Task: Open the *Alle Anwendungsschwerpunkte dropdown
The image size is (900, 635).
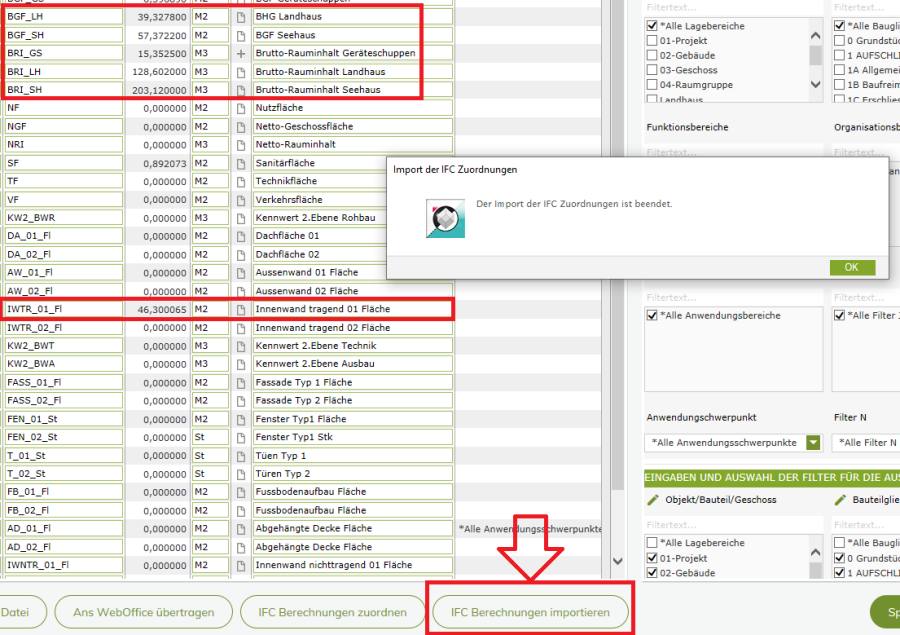Action: pyautogui.click(x=813, y=442)
